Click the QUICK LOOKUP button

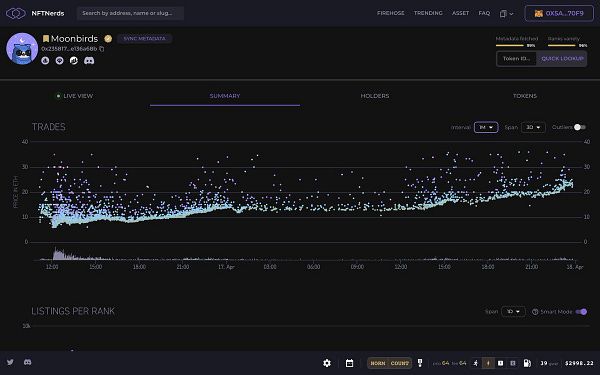pyautogui.click(x=562, y=59)
